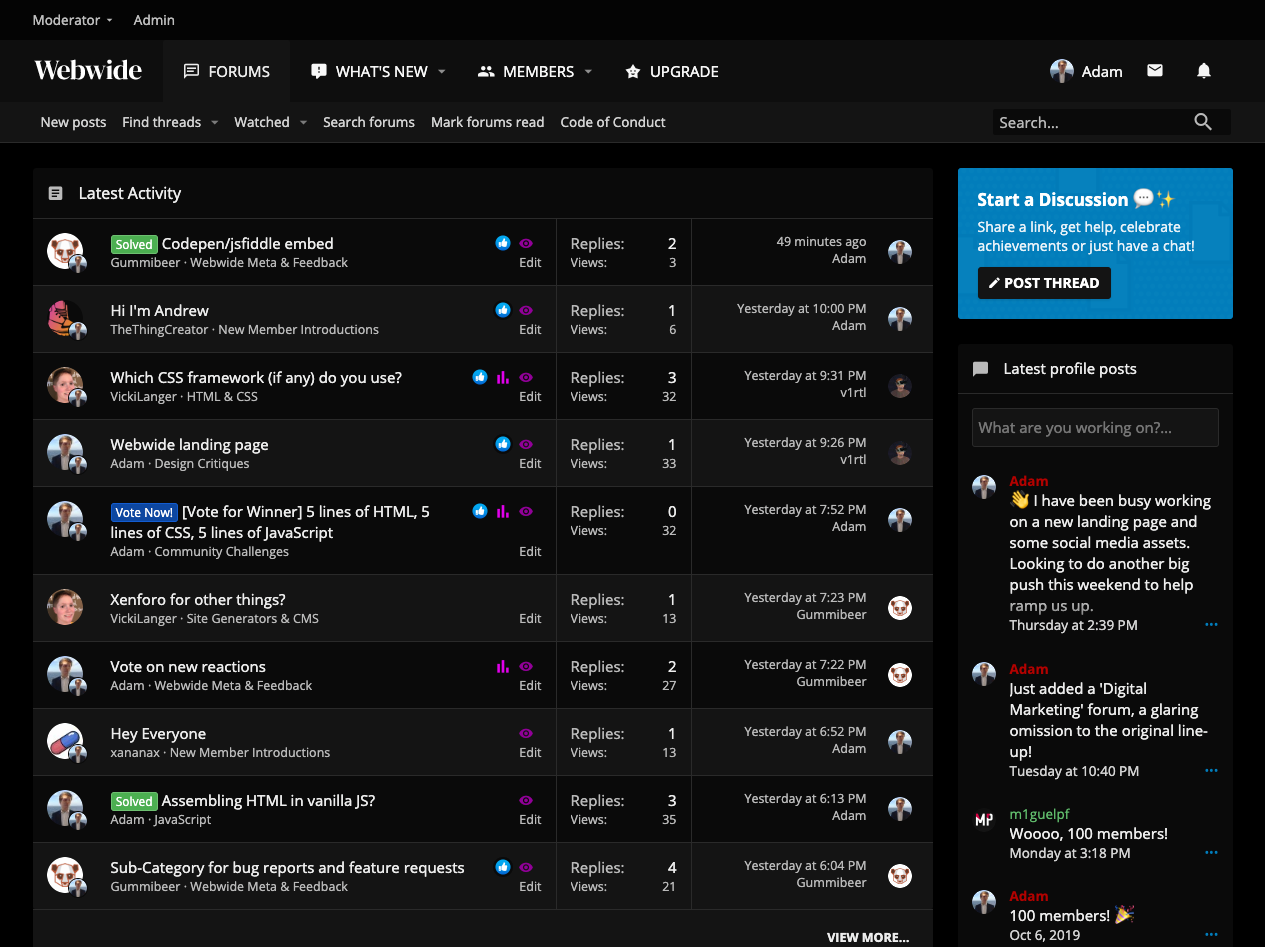
Task: Click the Latest profile posts chat icon
Action: point(981,369)
